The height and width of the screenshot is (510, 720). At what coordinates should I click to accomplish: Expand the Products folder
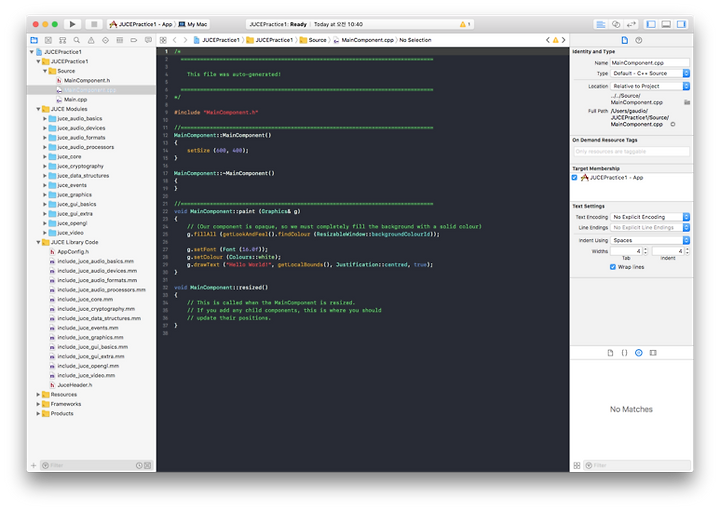tap(38, 414)
